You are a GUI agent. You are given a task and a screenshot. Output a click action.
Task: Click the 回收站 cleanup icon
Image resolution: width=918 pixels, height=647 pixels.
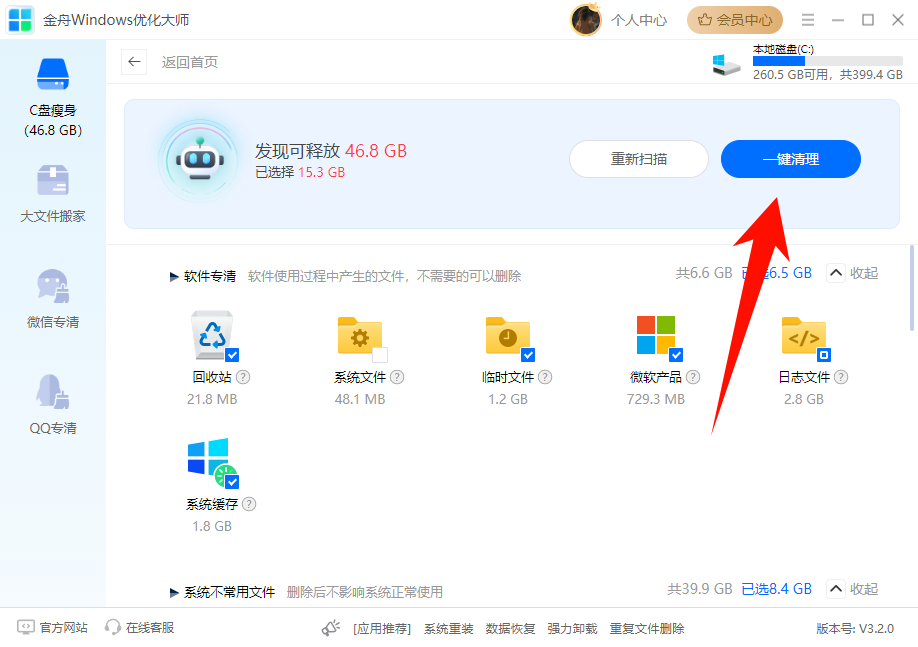pyautogui.click(x=210, y=336)
